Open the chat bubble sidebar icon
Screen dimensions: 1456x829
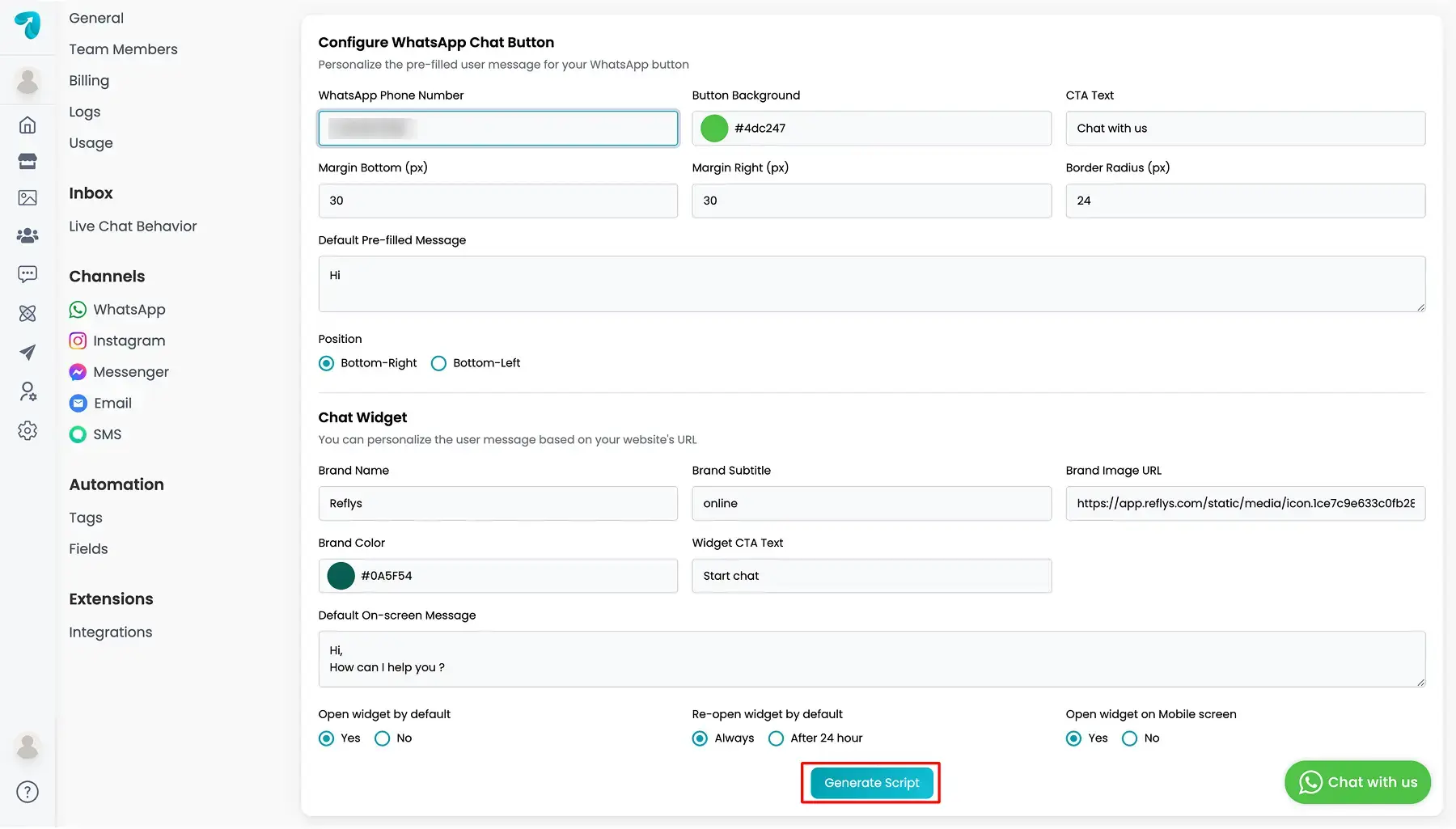click(x=28, y=274)
